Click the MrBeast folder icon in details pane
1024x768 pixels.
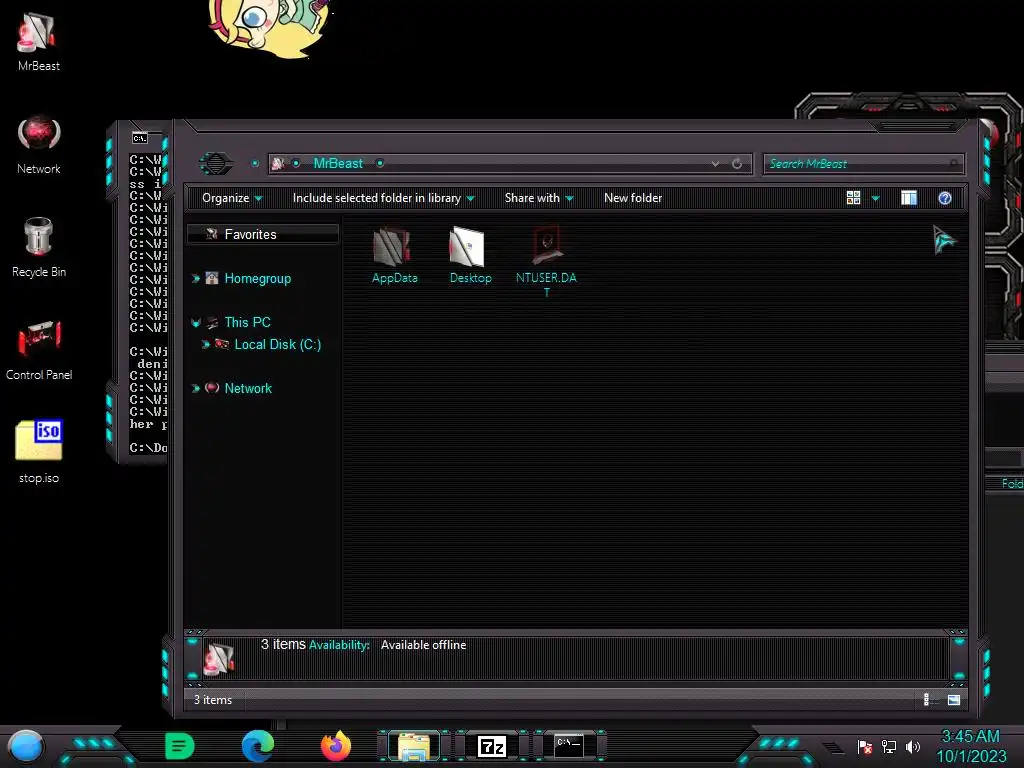219,658
